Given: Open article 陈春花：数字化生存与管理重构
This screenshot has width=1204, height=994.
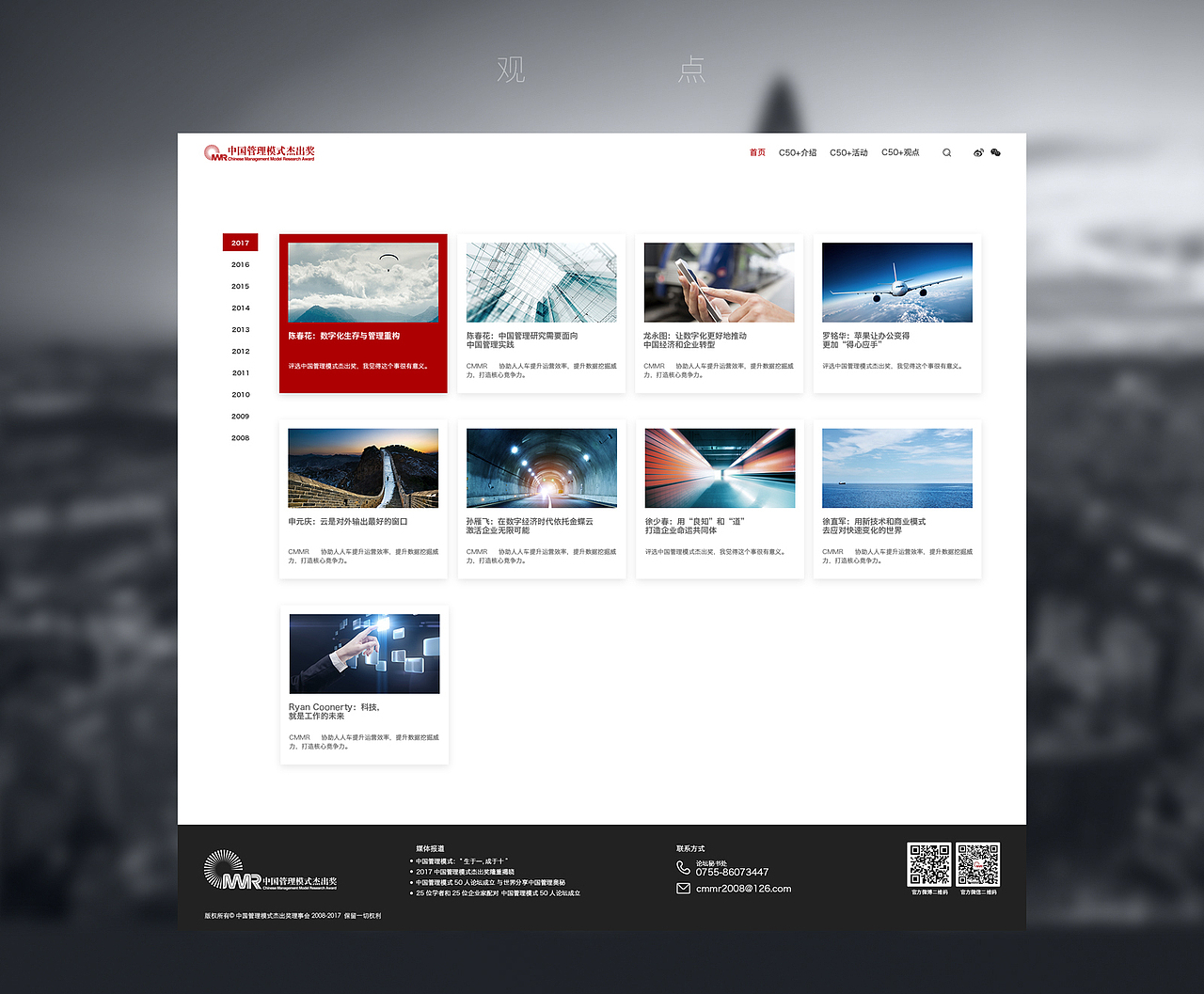Looking at the screenshot, I should [344, 336].
